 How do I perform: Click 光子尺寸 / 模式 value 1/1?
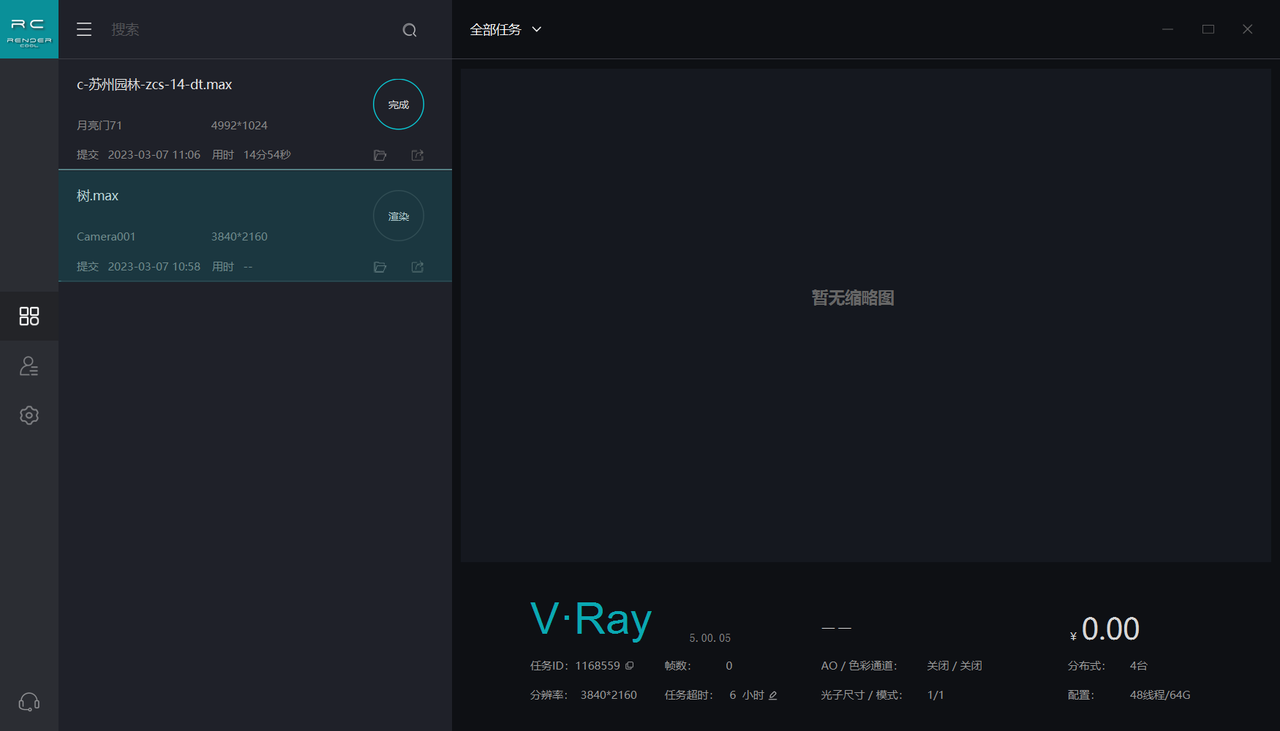pos(935,695)
